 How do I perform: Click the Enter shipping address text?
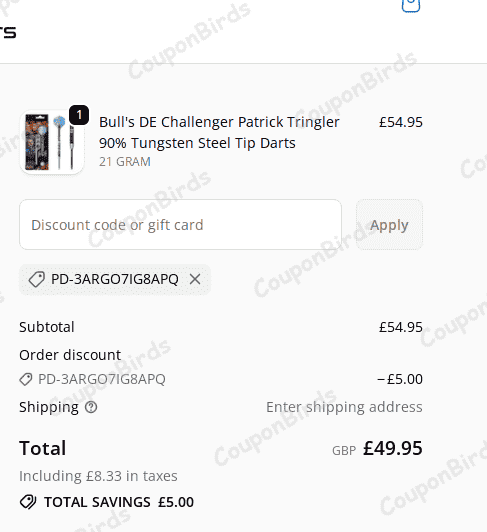tap(344, 407)
